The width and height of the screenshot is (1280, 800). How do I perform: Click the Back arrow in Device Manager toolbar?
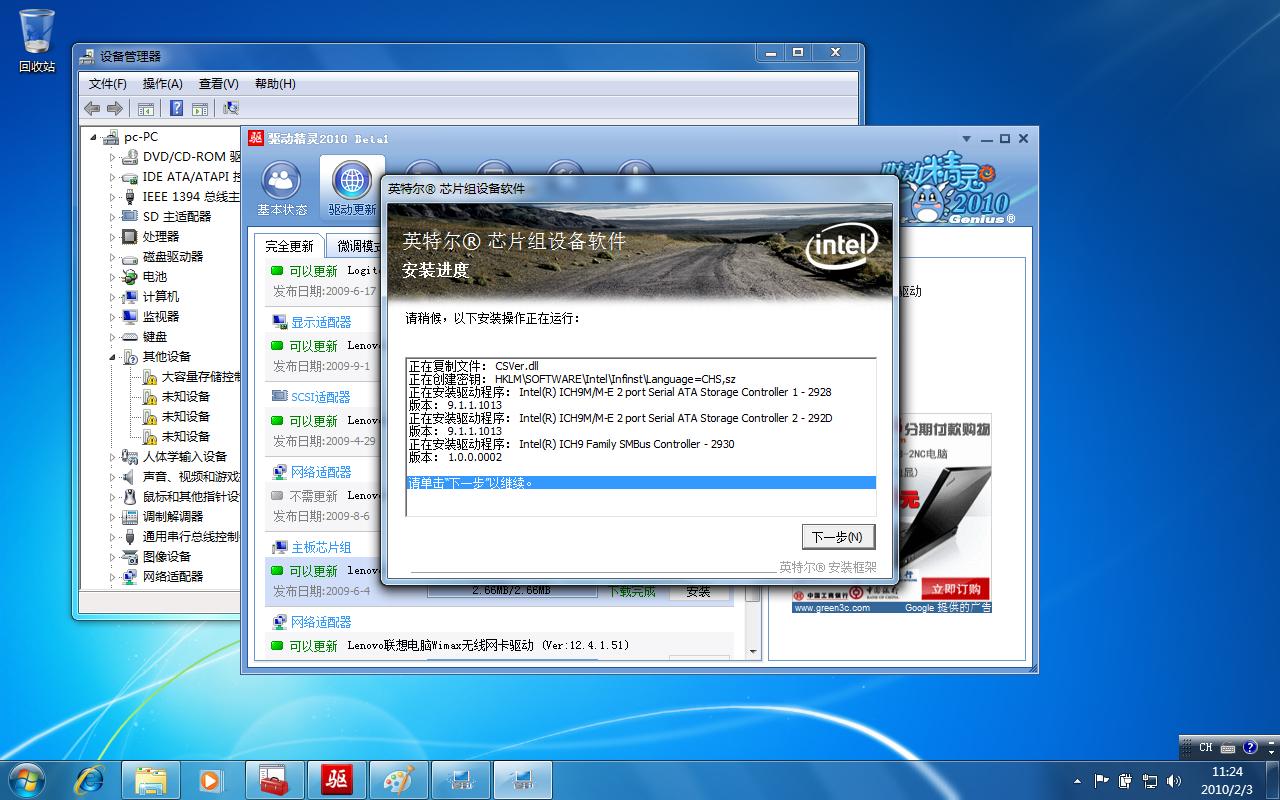92,108
